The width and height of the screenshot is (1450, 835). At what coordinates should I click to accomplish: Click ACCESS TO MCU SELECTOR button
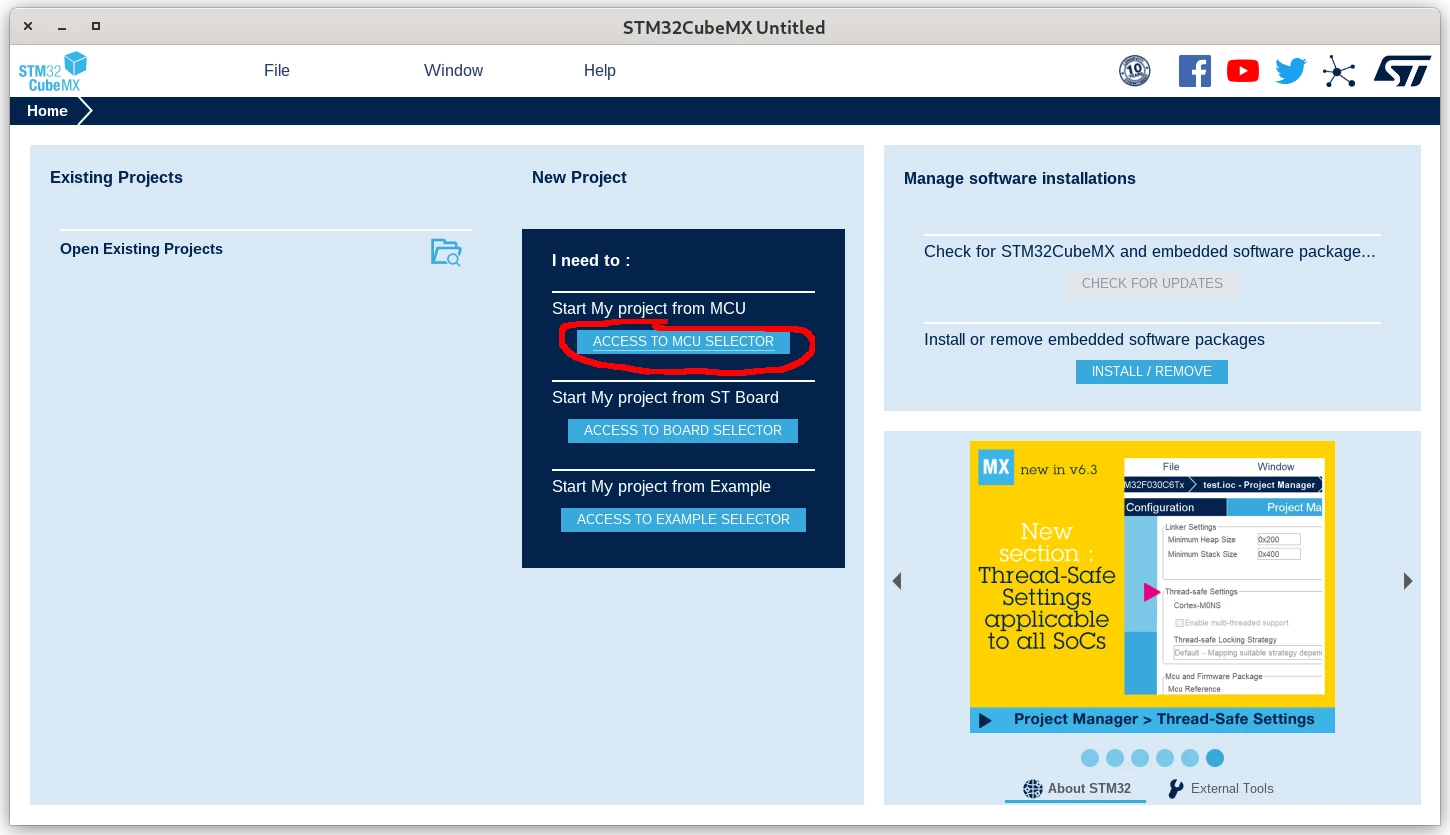pos(683,342)
